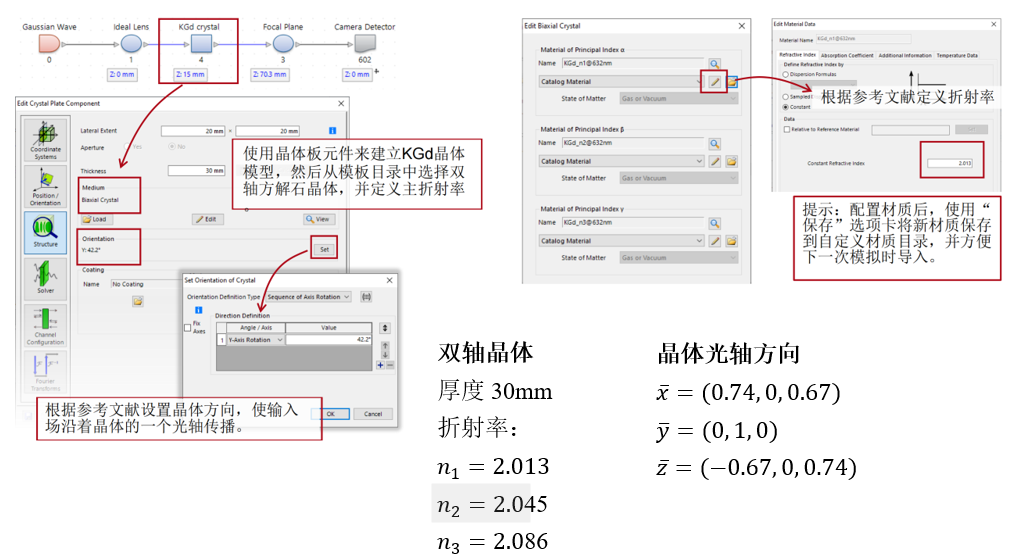1022x557 pixels.
Task: Close the Edit Biaxial Crystal dialog
Action: (741, 26)
